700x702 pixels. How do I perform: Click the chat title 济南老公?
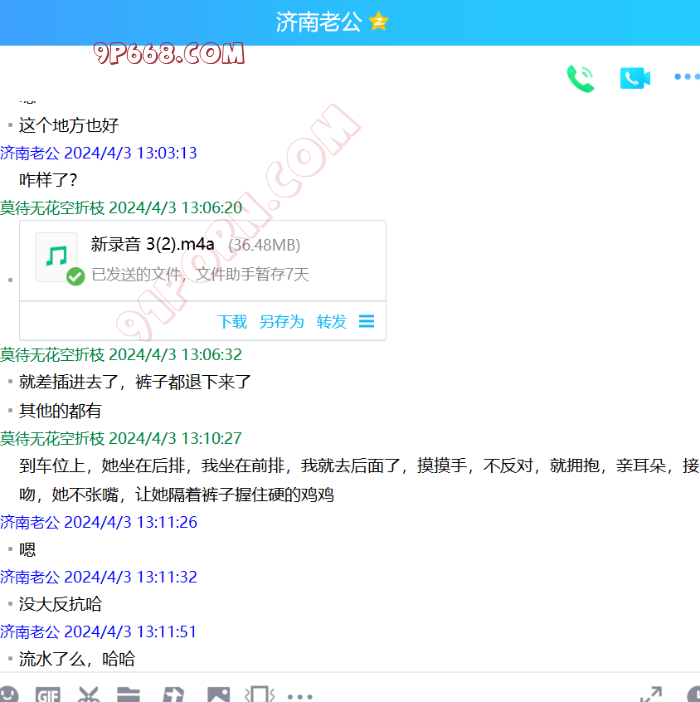click(319, 22)
